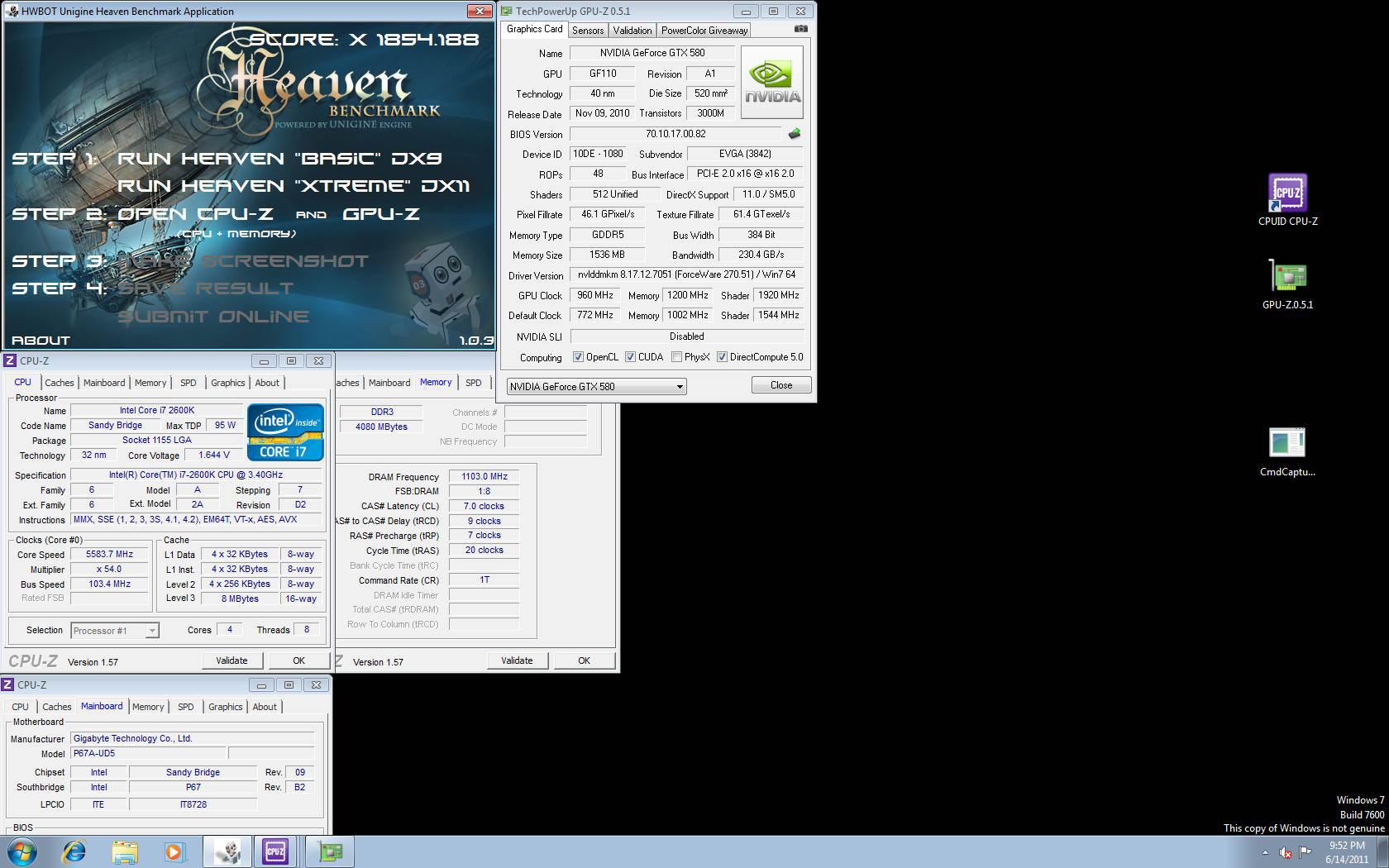Open Windows Explorer folder on taskbar
This screenshot has height=868, width=1389.
pos(125,851)
